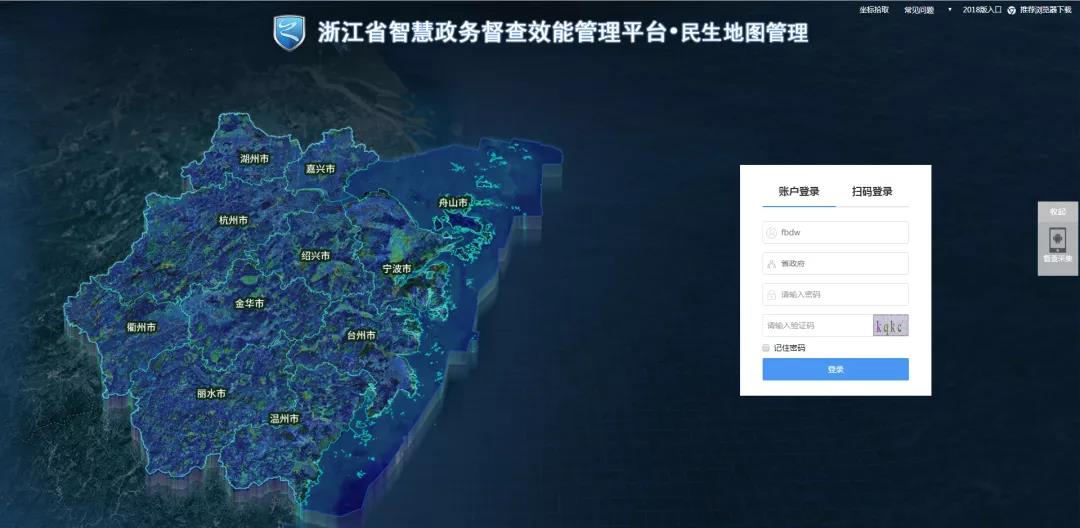Image resolution: width=1080 pixels, height=528 pixels.
Task: Select 嘉兴市 on the map
Action: coord(321,169)
